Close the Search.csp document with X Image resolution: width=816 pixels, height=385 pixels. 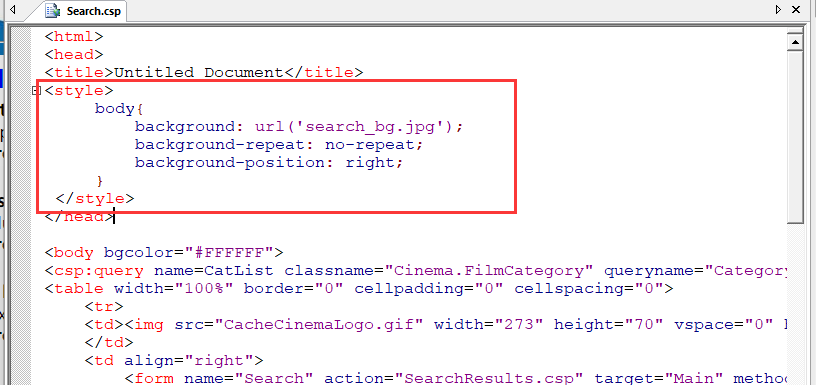pyautogui.click(x=796, y=9)
